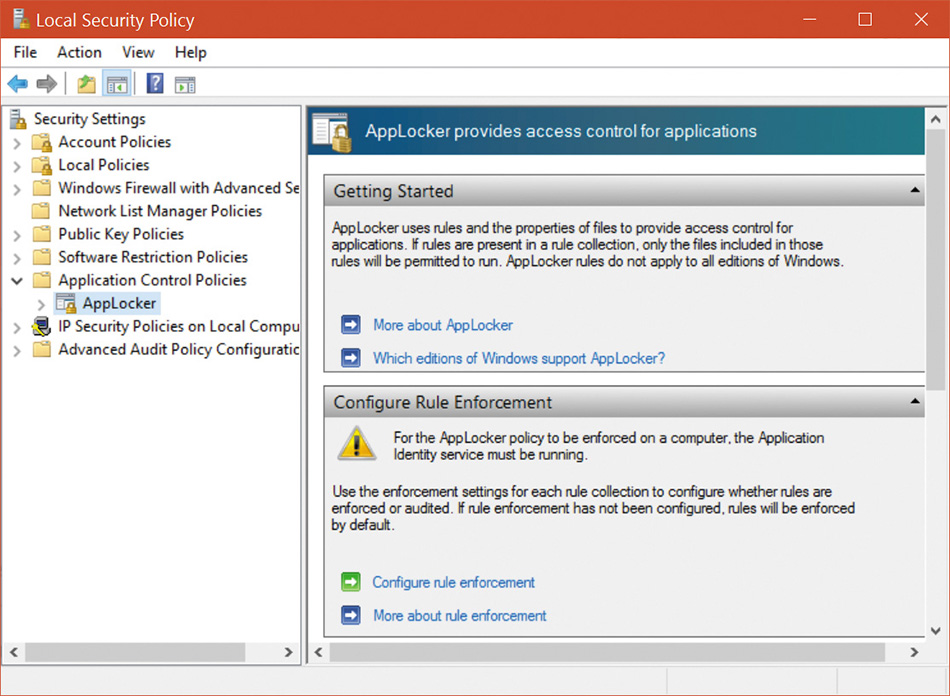Viewport: 950px width, 696px height.
Task: Collapse the Application Control Policies node
Action: [x=17, y=281]
